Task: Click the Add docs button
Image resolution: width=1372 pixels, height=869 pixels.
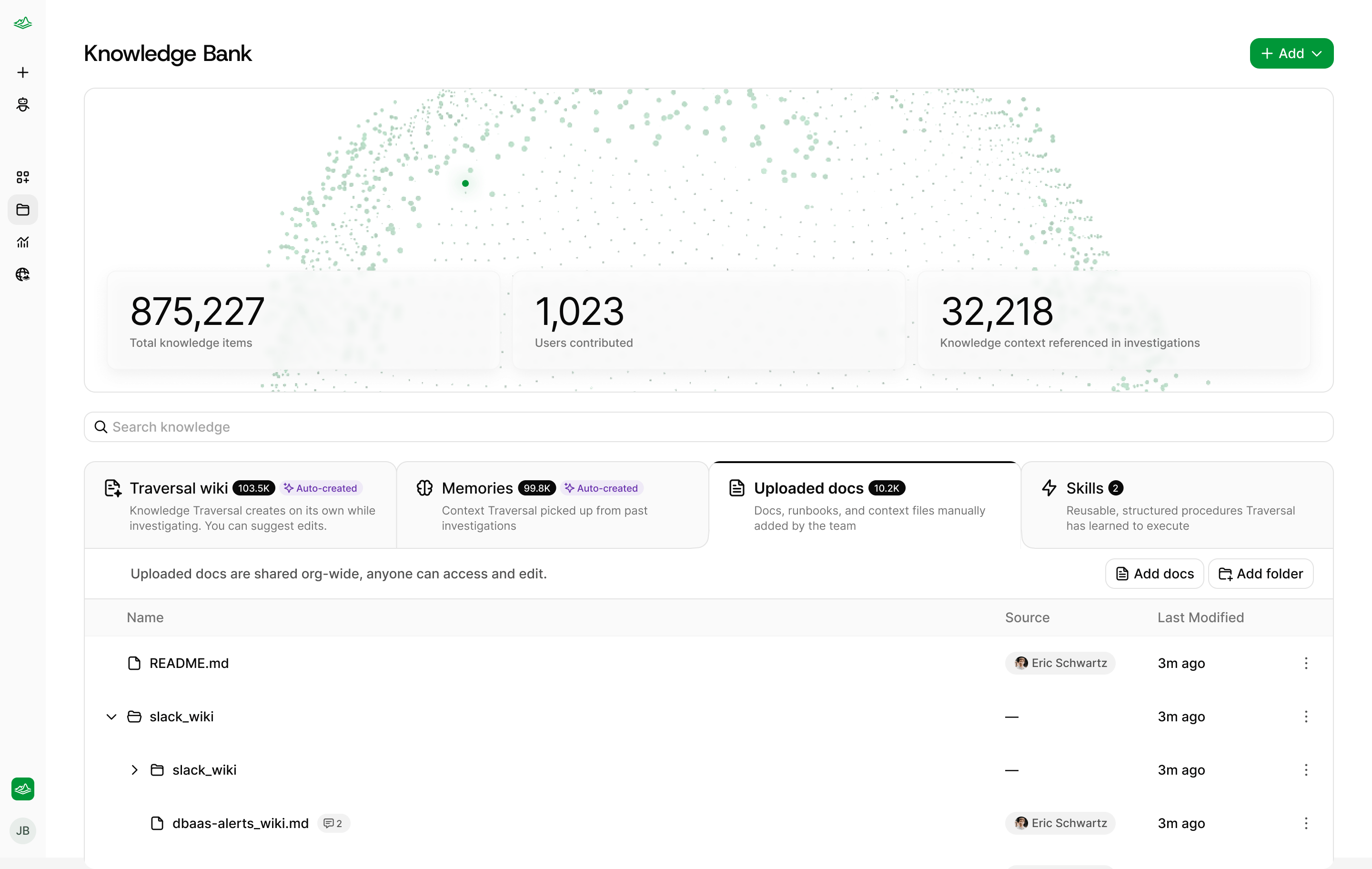Action: click(x=1154, y=574)
